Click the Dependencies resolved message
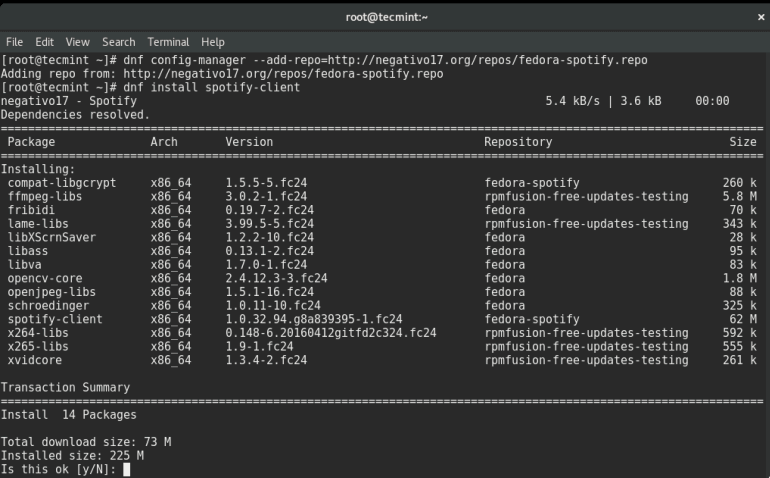The width and height of the screenshot is (770, 478). coord(75,114)
